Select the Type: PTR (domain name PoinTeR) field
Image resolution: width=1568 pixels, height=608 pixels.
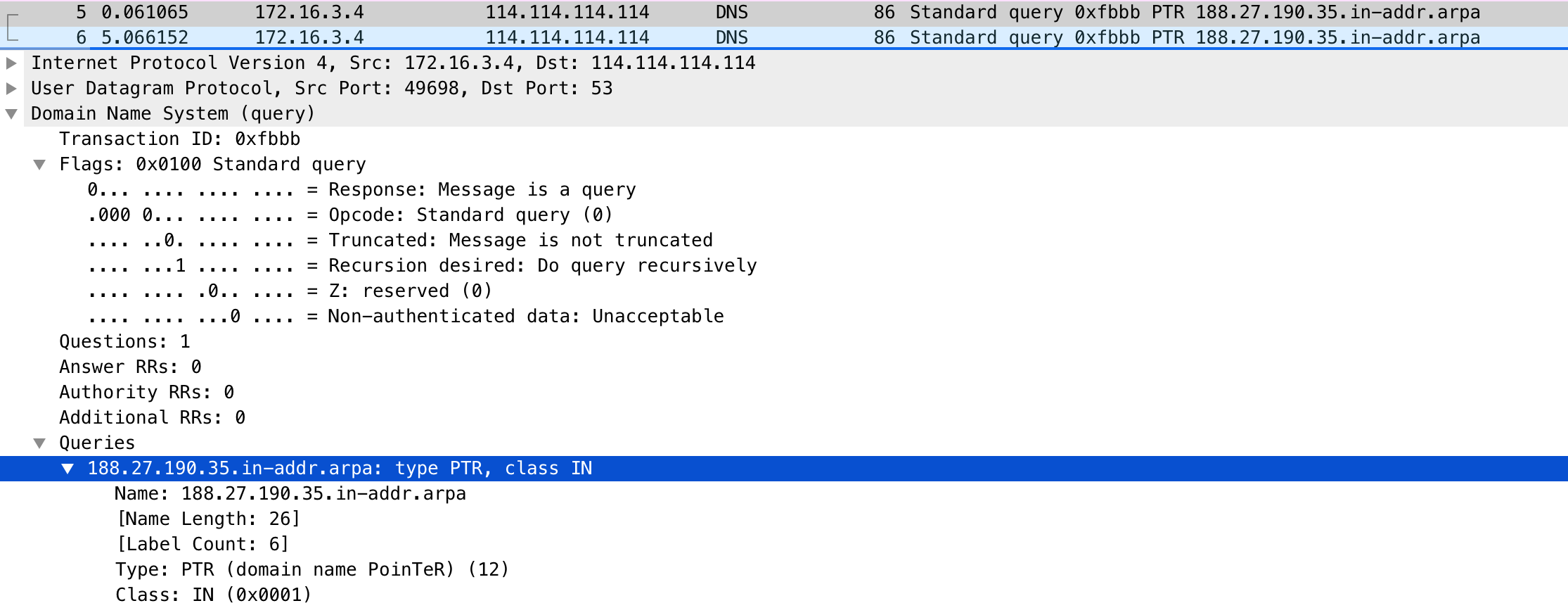(311, 569)
